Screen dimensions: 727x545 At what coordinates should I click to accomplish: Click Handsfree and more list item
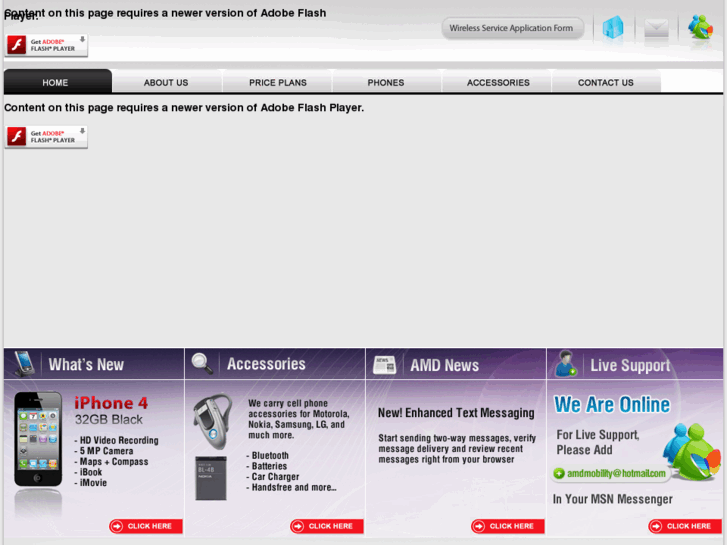coord(292,487)
